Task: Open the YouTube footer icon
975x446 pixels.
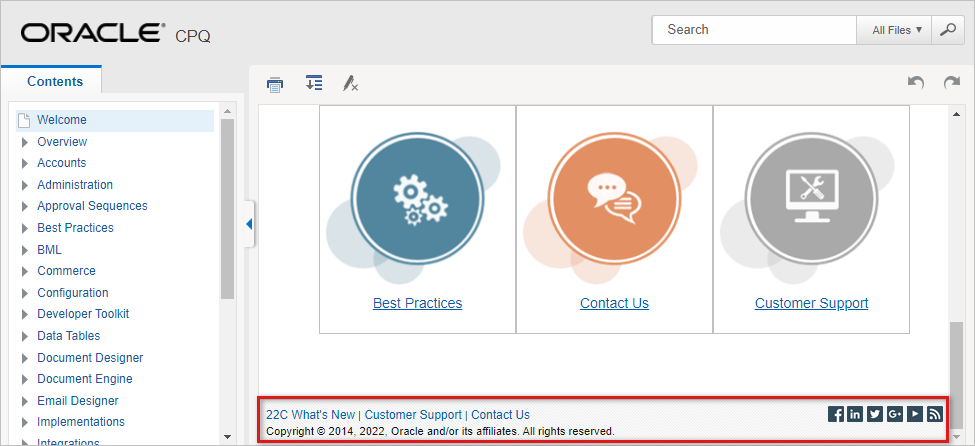Action: coord(915,414)
